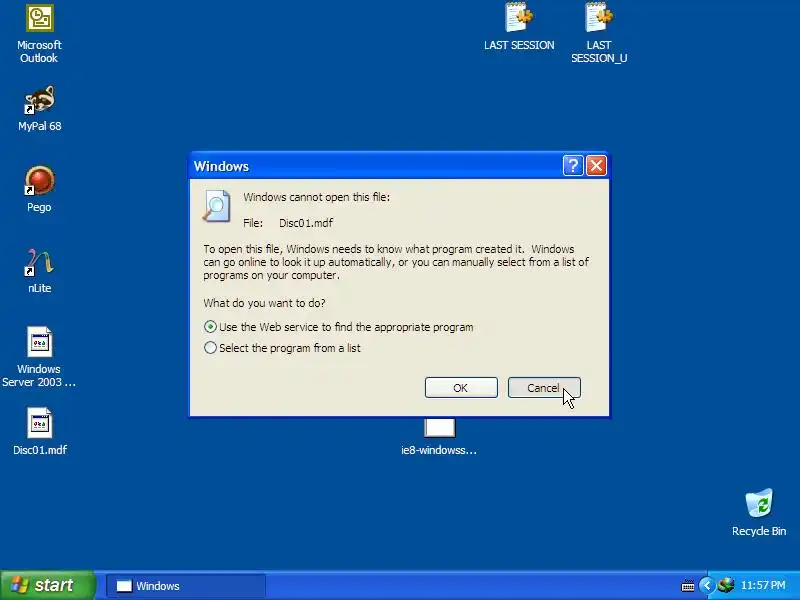Click the Windows taskbar button
Image resolution: width=800 pixels, height=600 pixels.
click(186, 586)
